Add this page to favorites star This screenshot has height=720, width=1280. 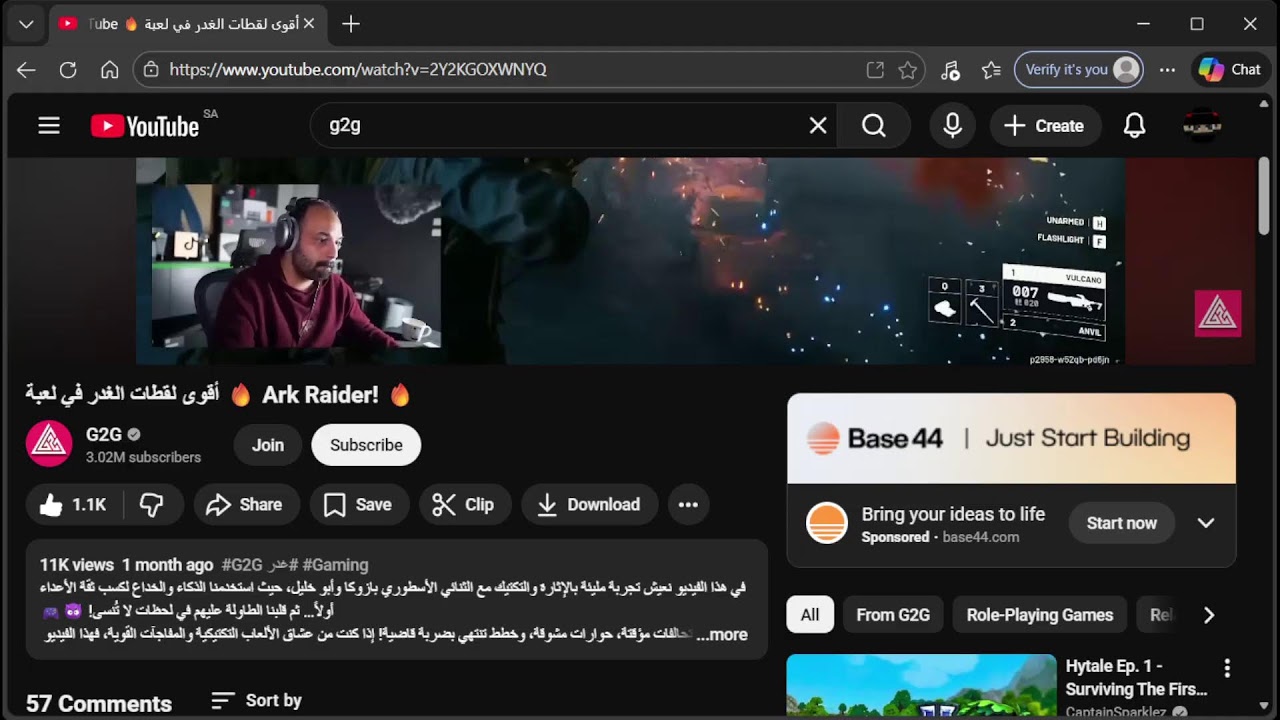point(908,70)
